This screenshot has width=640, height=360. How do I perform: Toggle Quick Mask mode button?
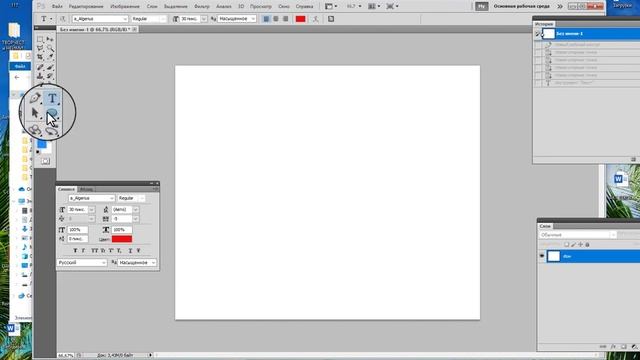[x=45, y=161]
